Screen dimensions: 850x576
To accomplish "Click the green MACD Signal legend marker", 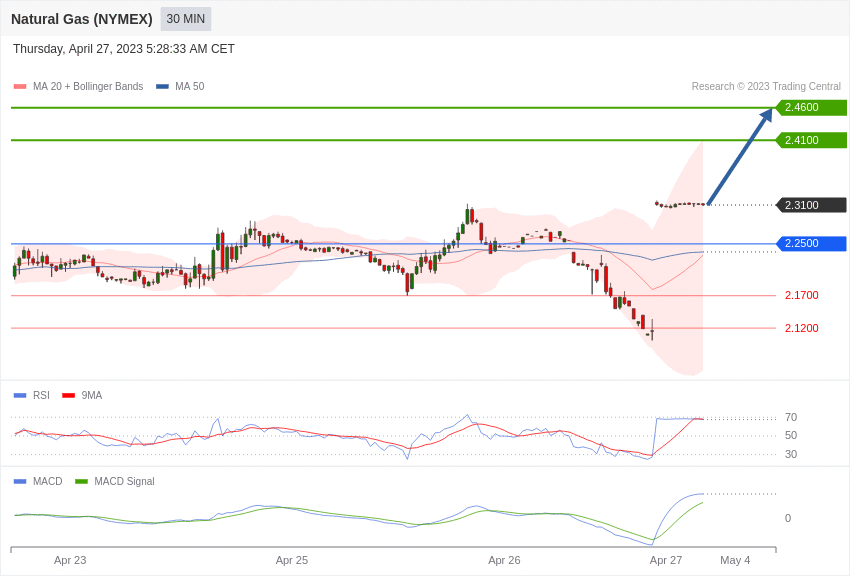I will (81, 482).
